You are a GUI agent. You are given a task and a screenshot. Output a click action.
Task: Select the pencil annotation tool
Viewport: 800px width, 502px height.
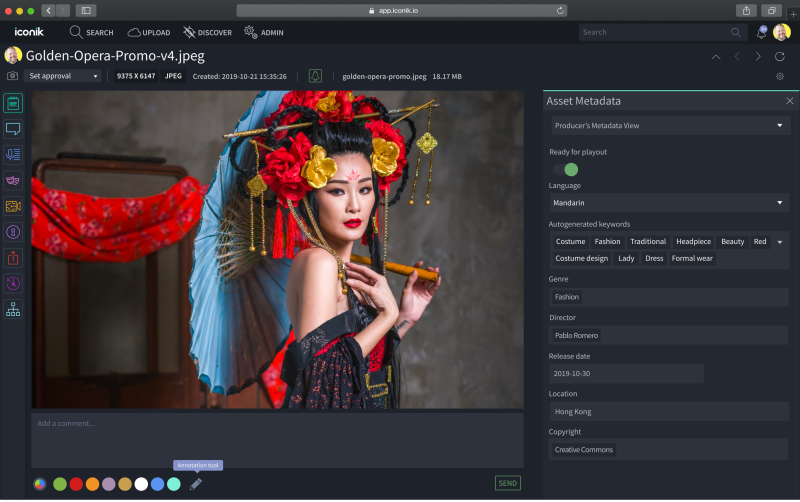(196, 484)
